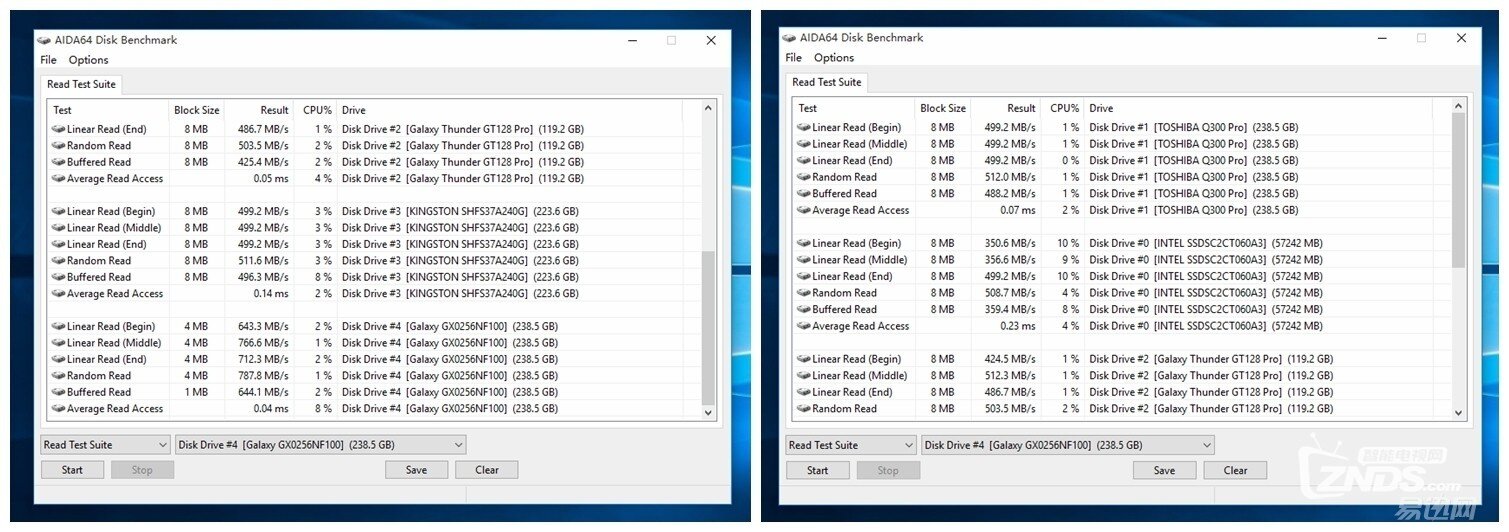Screen dimensions: 1509x532
Task: Click the AIDA64 title bar icon in right window
Action: coord(790,38)
